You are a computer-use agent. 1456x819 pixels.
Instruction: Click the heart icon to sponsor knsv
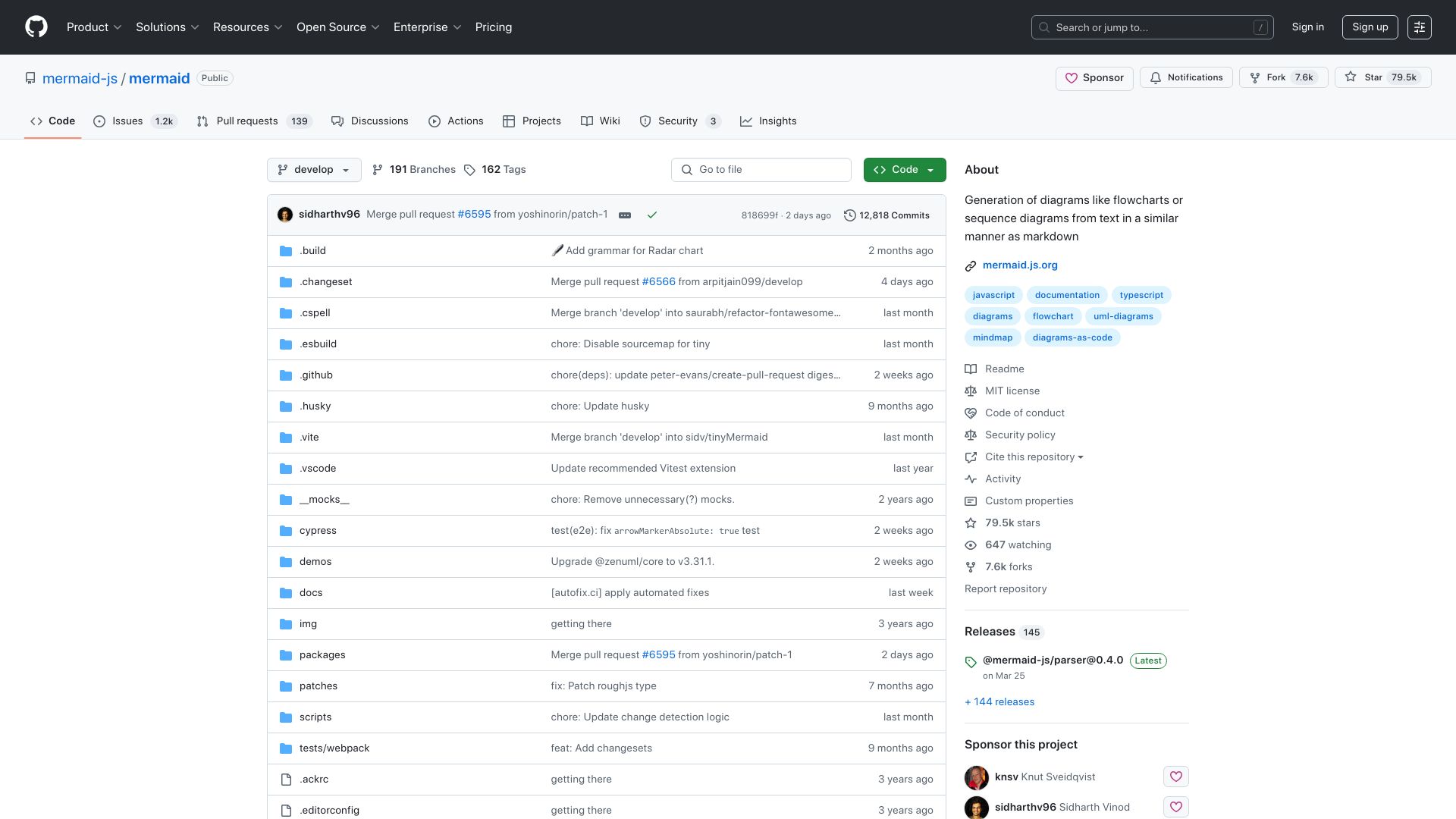1176,777
